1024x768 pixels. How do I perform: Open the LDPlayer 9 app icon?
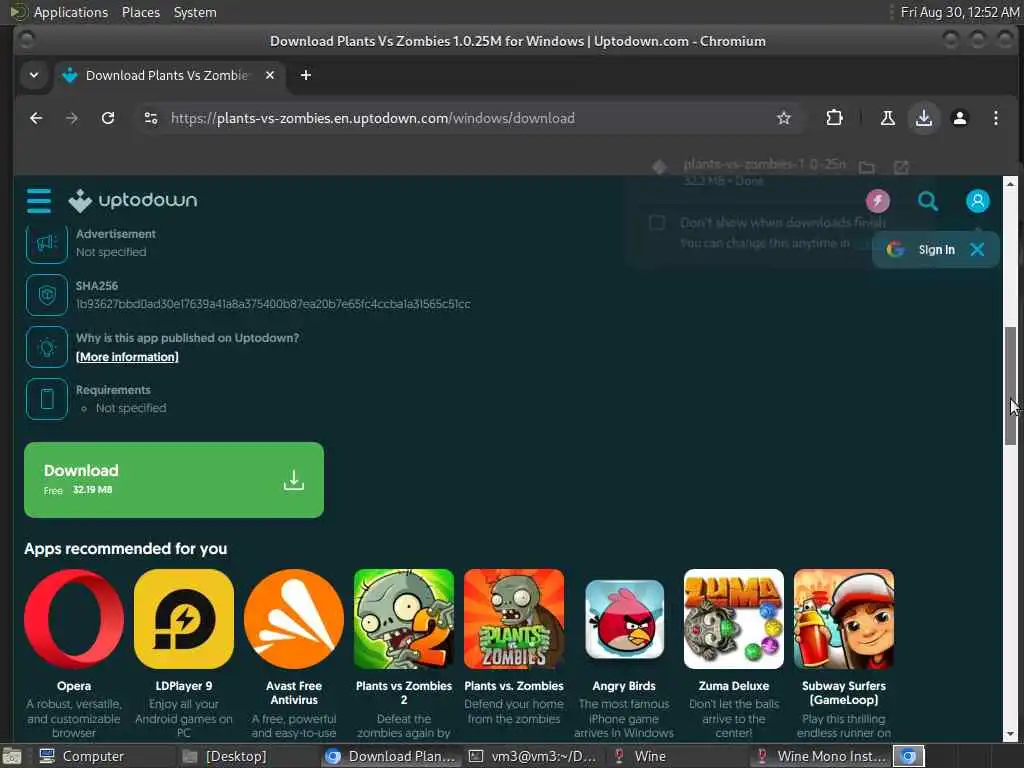pyautogui.click(x=184, y=619)
